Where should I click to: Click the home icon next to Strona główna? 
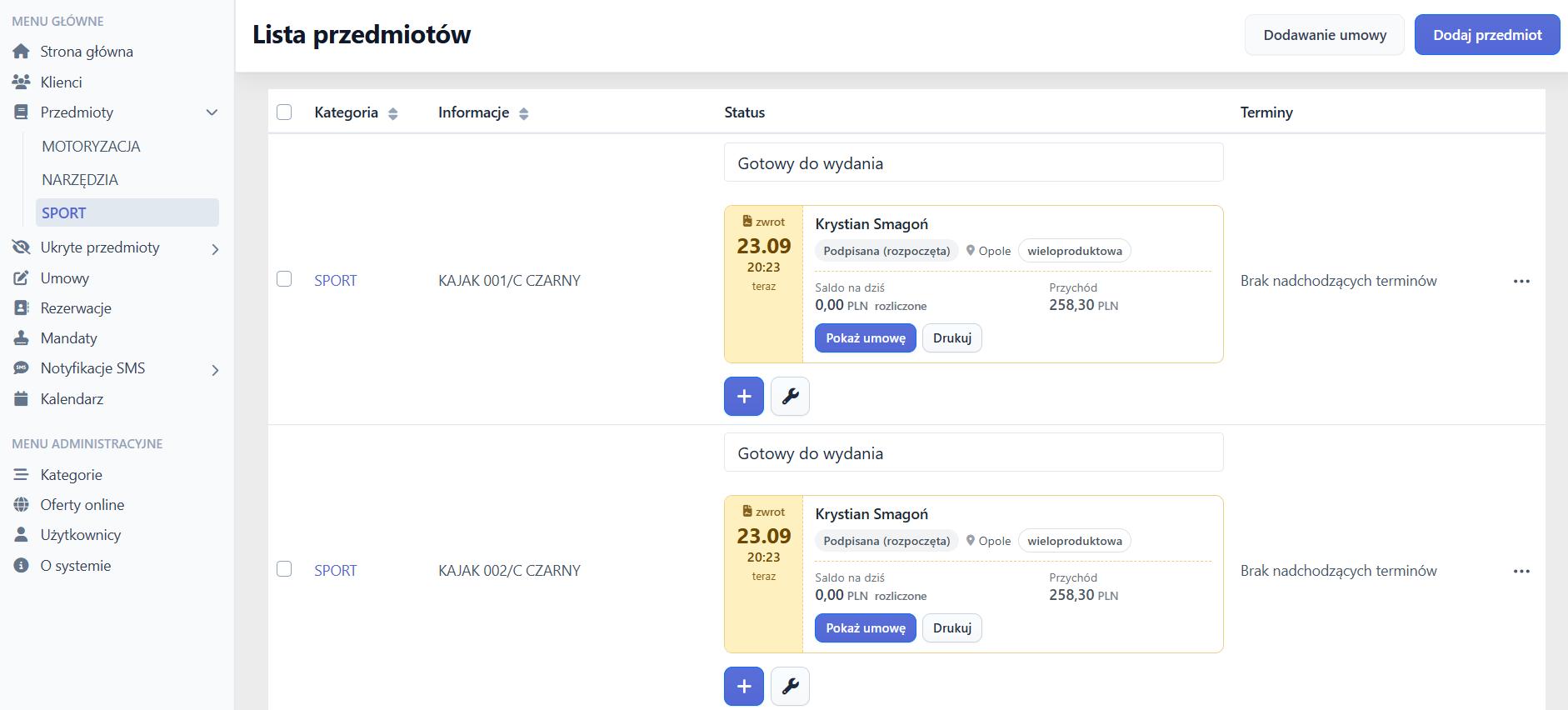tap(22, 52)
